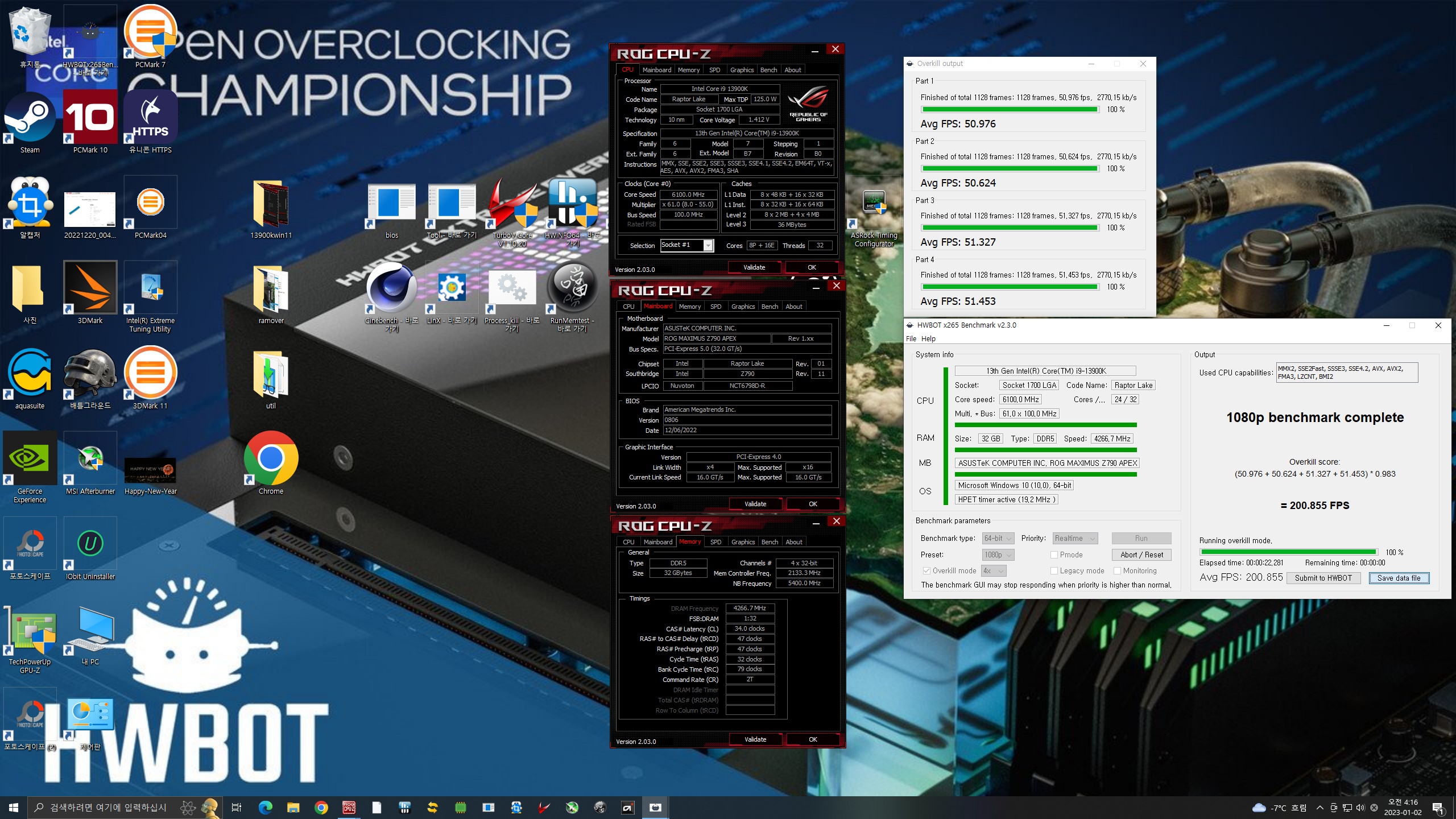Viewport: 1456px width, 819px height.
Task: Click Validate in the bottom CPU-Z window
Action: point(755,739)
